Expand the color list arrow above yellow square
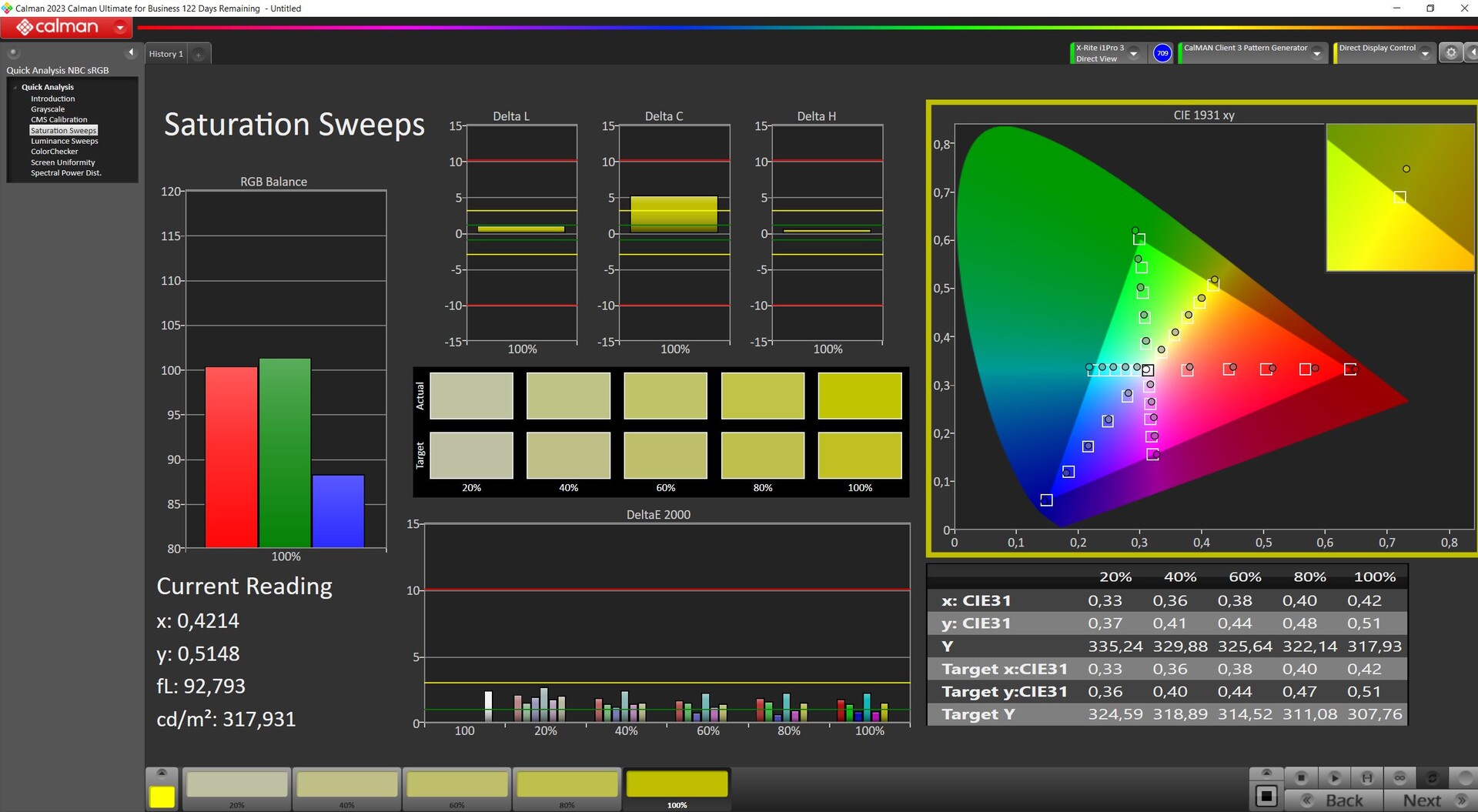 [162, 774]
